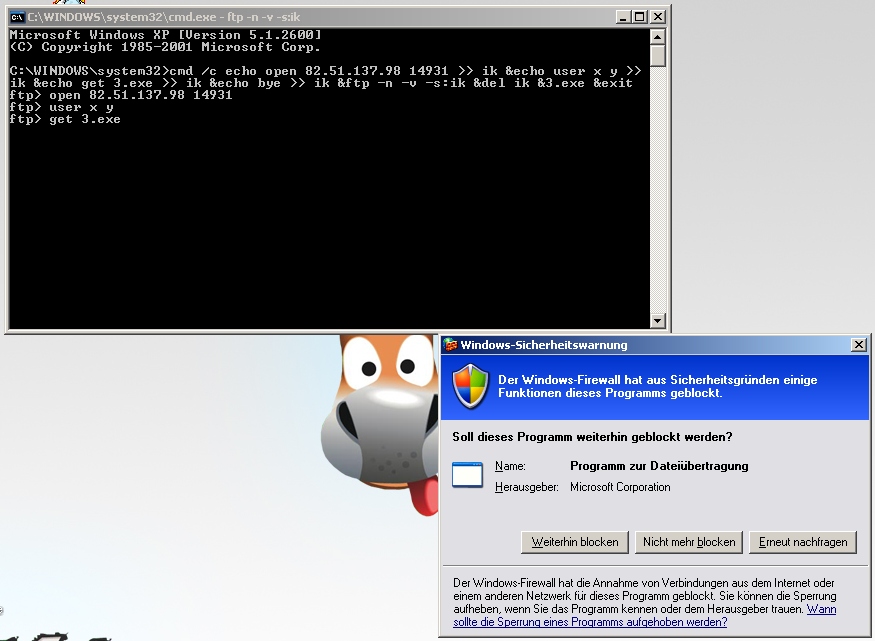Click the 'Microsoft Corporation' publisher text
The width and height of the screenshot is (875, 641).
(x=620, y=487)
